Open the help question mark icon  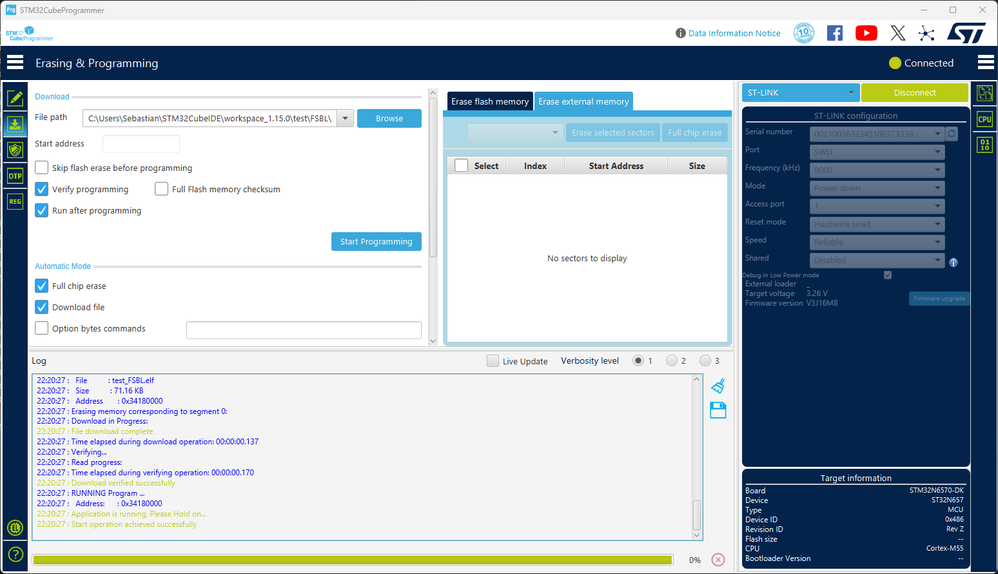[15, 554]
